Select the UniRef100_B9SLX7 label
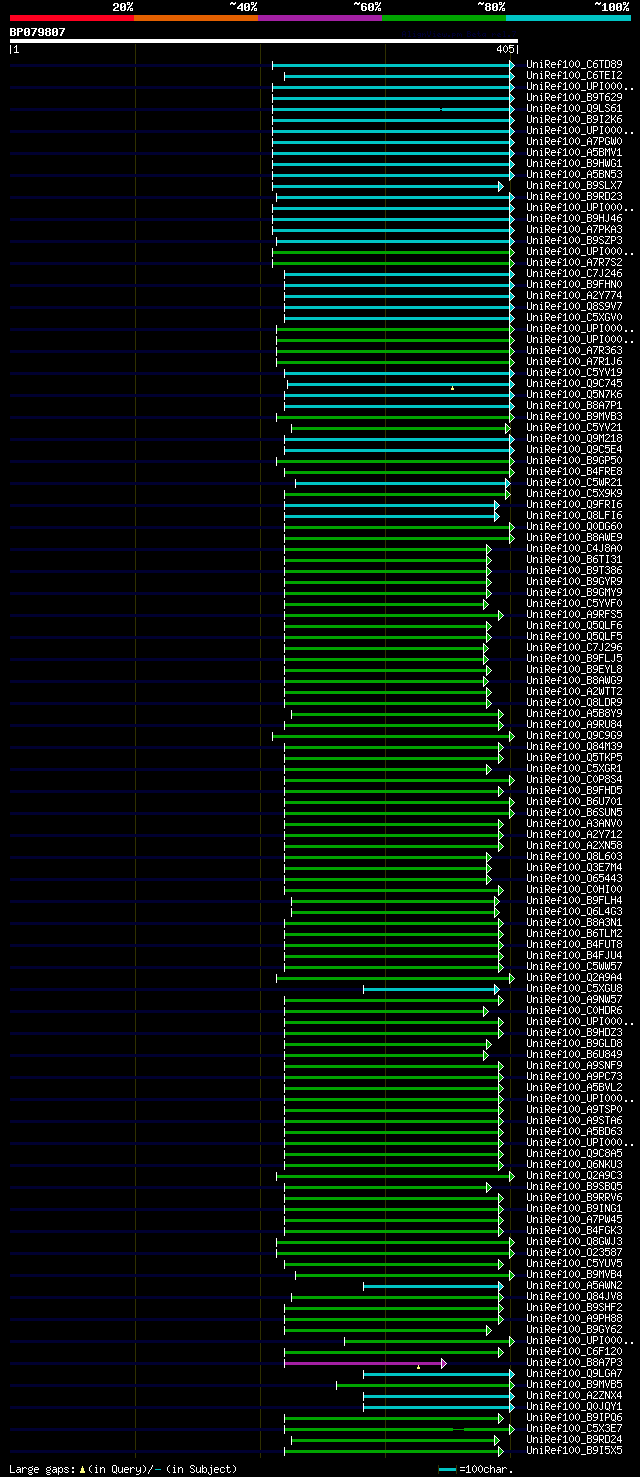 573,185
